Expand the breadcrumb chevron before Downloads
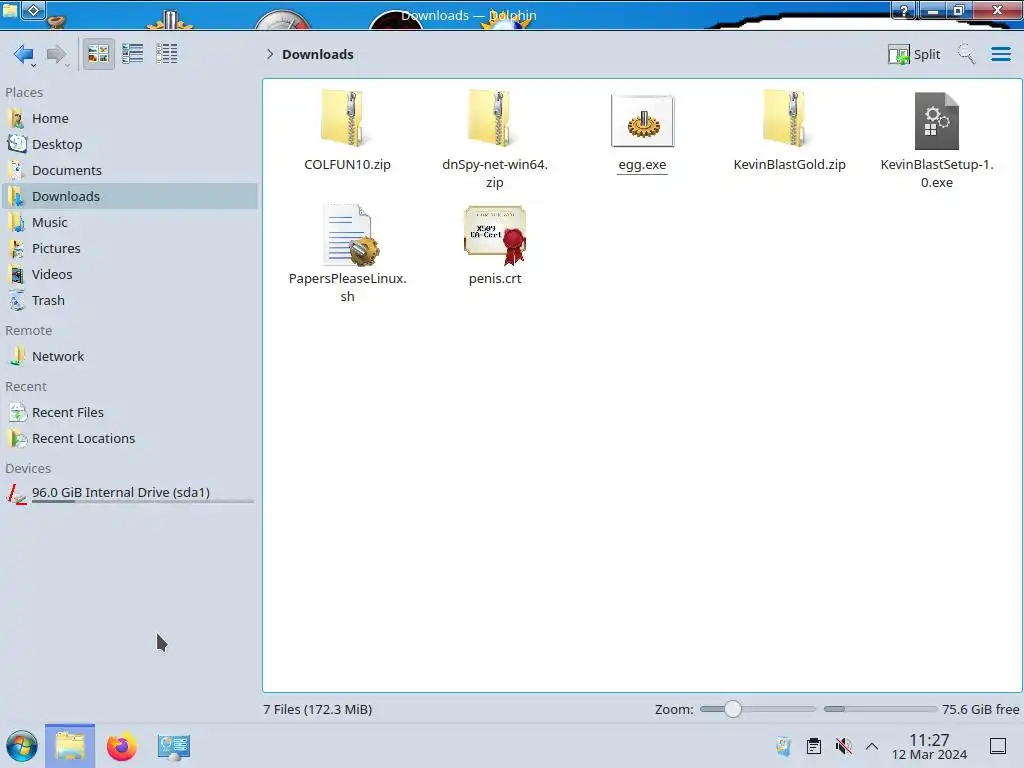 pos(270,54)
